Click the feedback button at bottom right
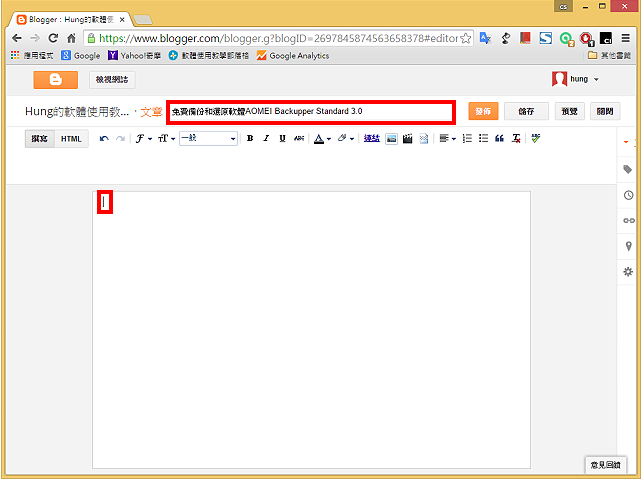This screenshot has width=644, height=481. 605,465
